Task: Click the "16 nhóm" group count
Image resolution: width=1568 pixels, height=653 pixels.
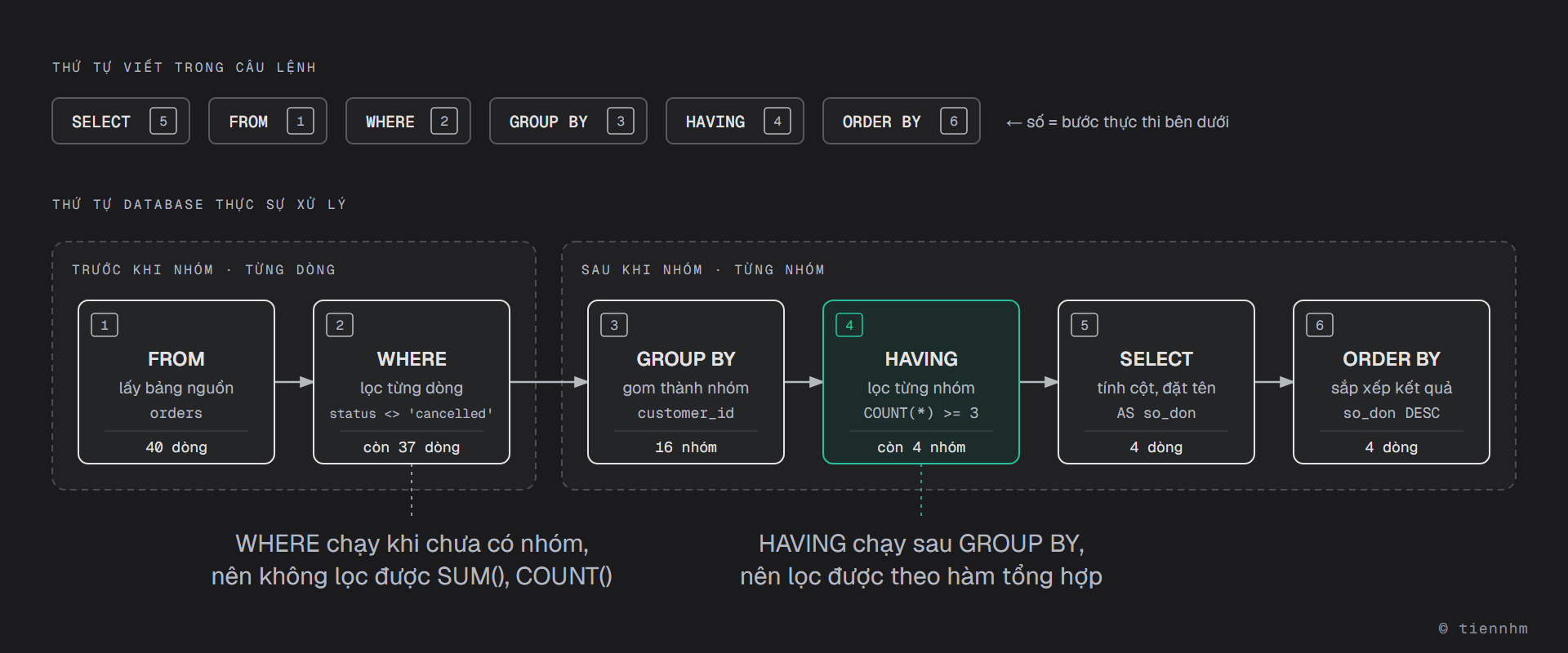Action: (686, 447)
